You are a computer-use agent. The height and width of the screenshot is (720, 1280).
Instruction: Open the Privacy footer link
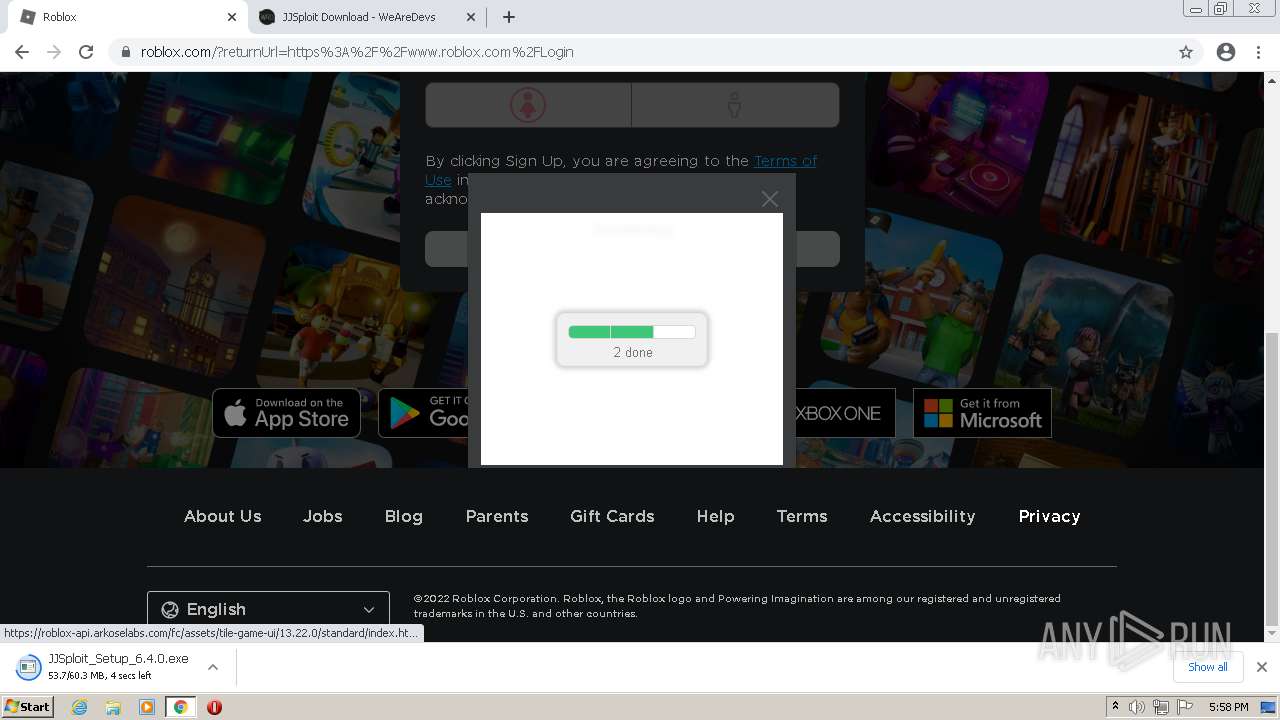coord(1049,516)
